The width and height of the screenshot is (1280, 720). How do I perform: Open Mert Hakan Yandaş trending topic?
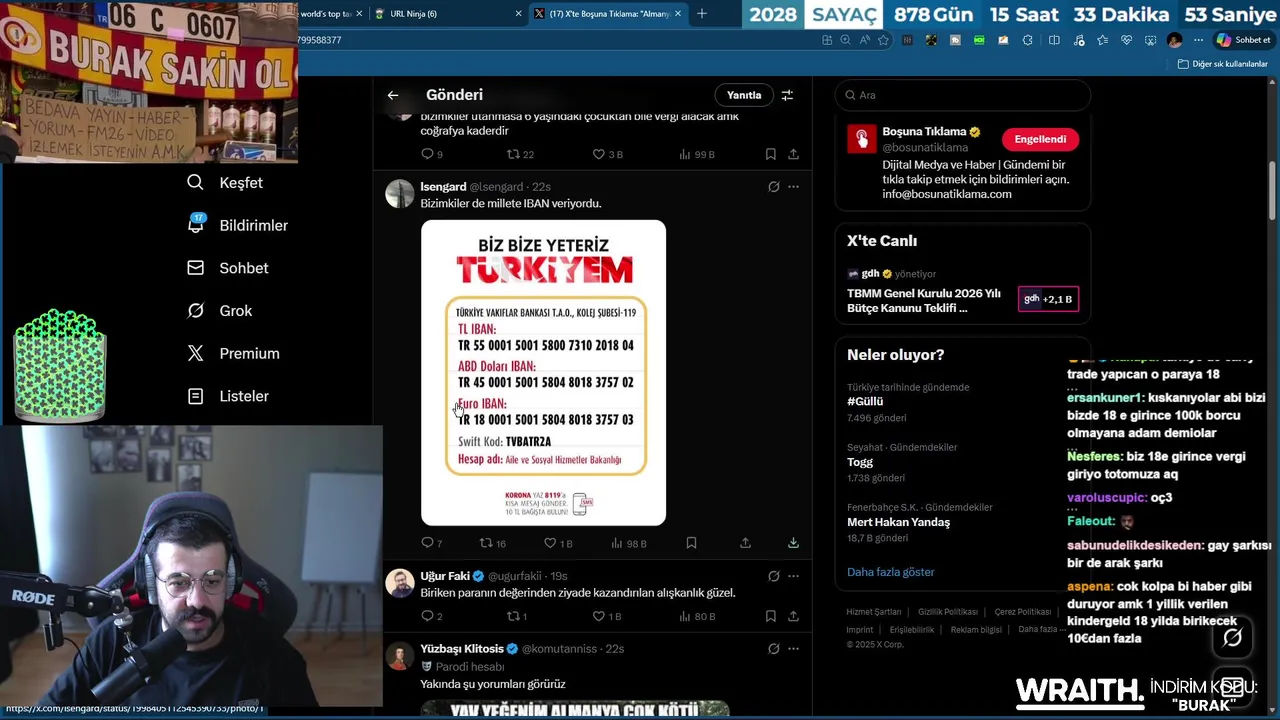click(x=898, y=522)
